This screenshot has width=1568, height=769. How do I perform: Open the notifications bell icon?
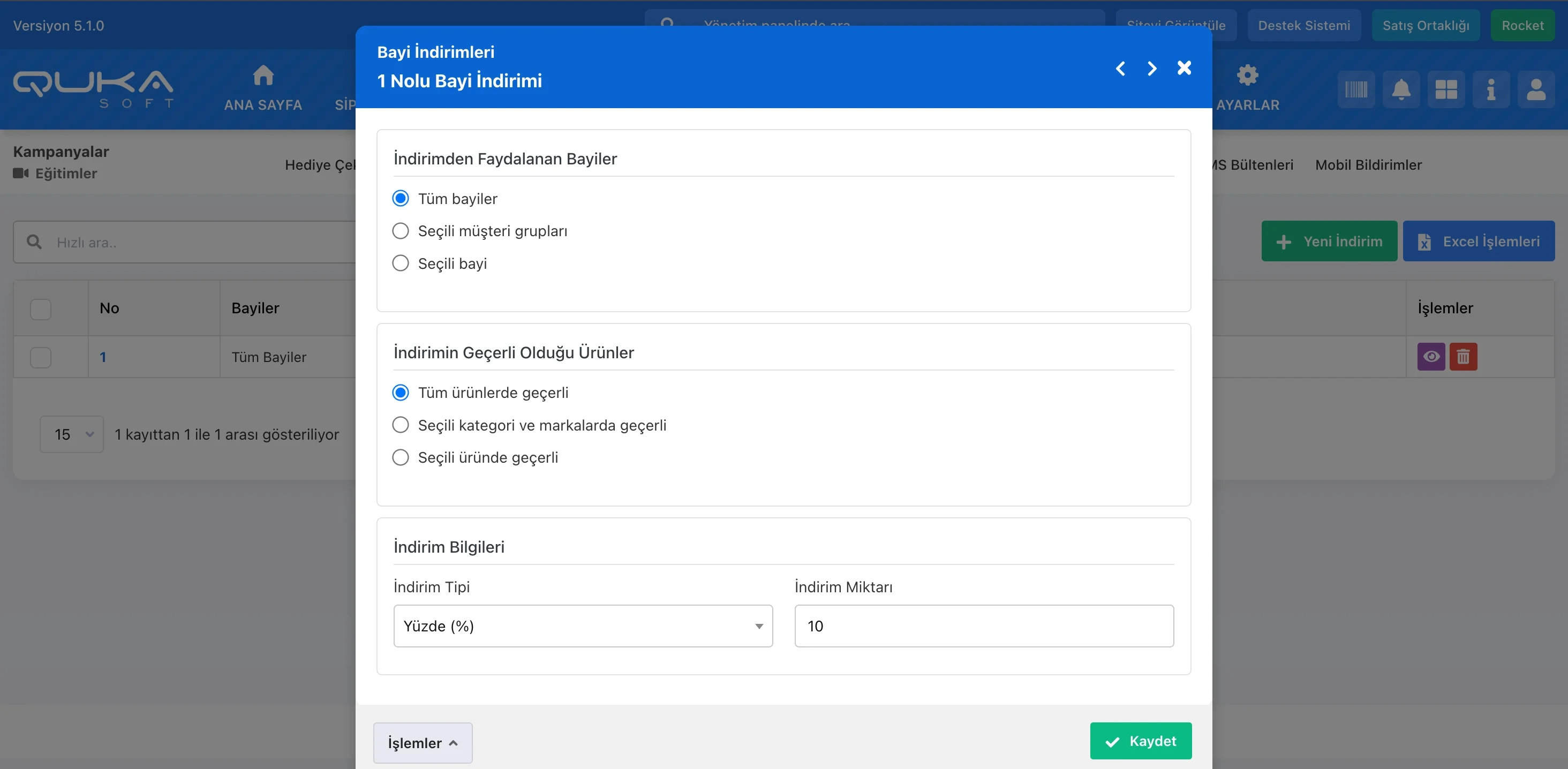point(1400,90)
